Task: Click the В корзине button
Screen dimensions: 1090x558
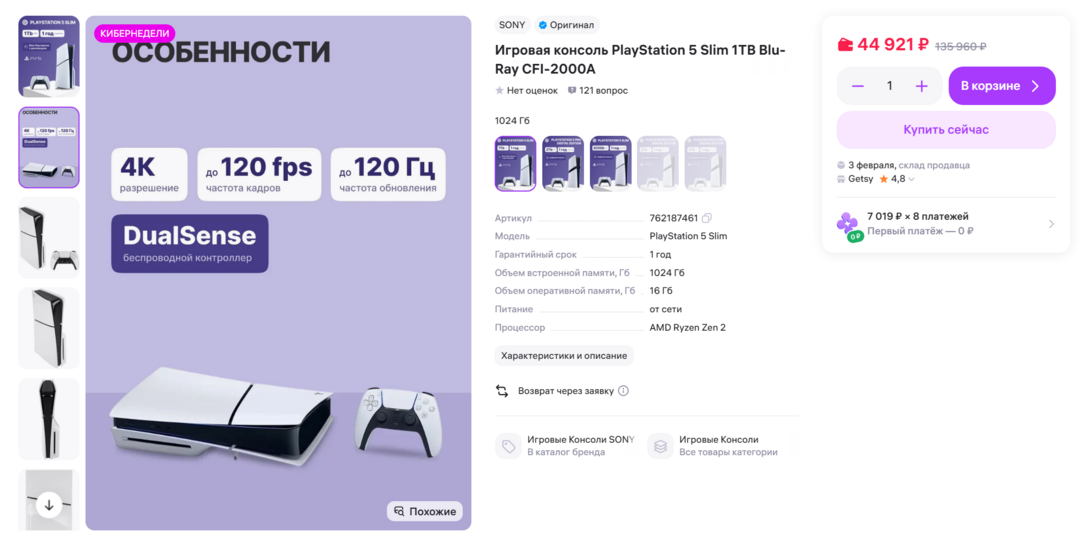Action: (x=1001, y=86)
